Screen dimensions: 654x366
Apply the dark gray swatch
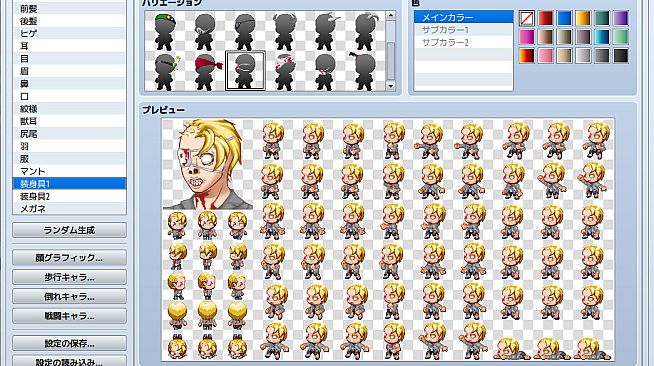602,56
